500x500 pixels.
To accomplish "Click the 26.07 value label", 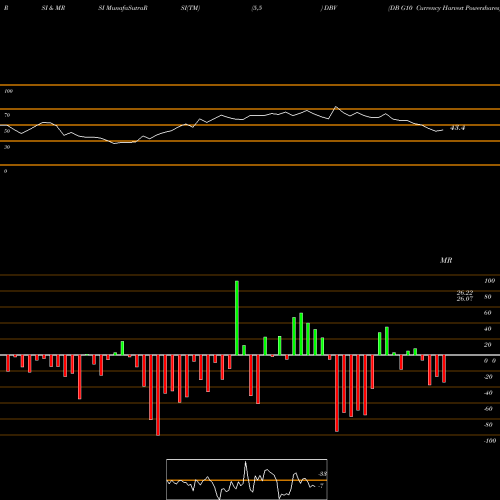I will 465,299.
